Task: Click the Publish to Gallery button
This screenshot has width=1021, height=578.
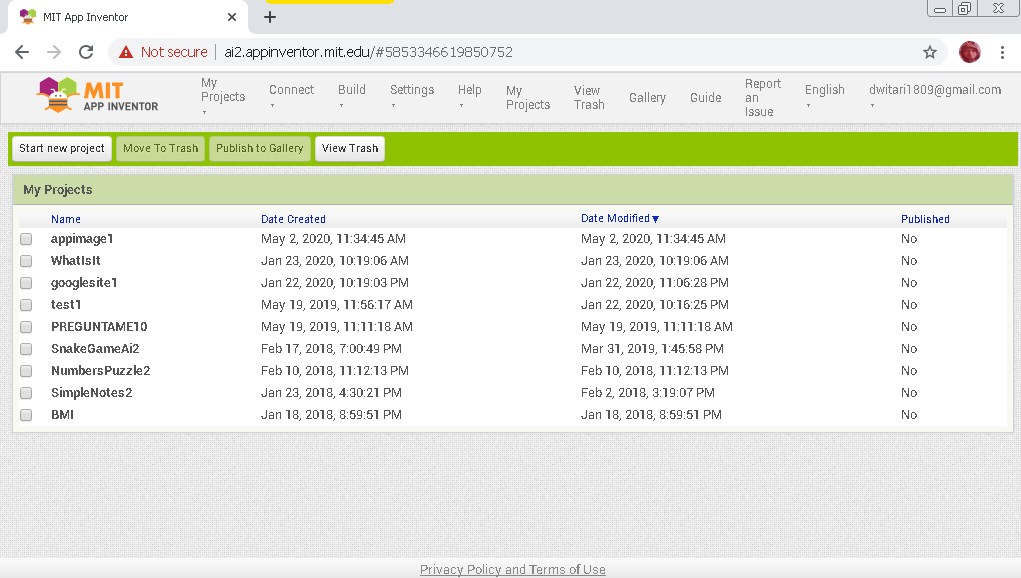Action: click(x=260, y=148)
